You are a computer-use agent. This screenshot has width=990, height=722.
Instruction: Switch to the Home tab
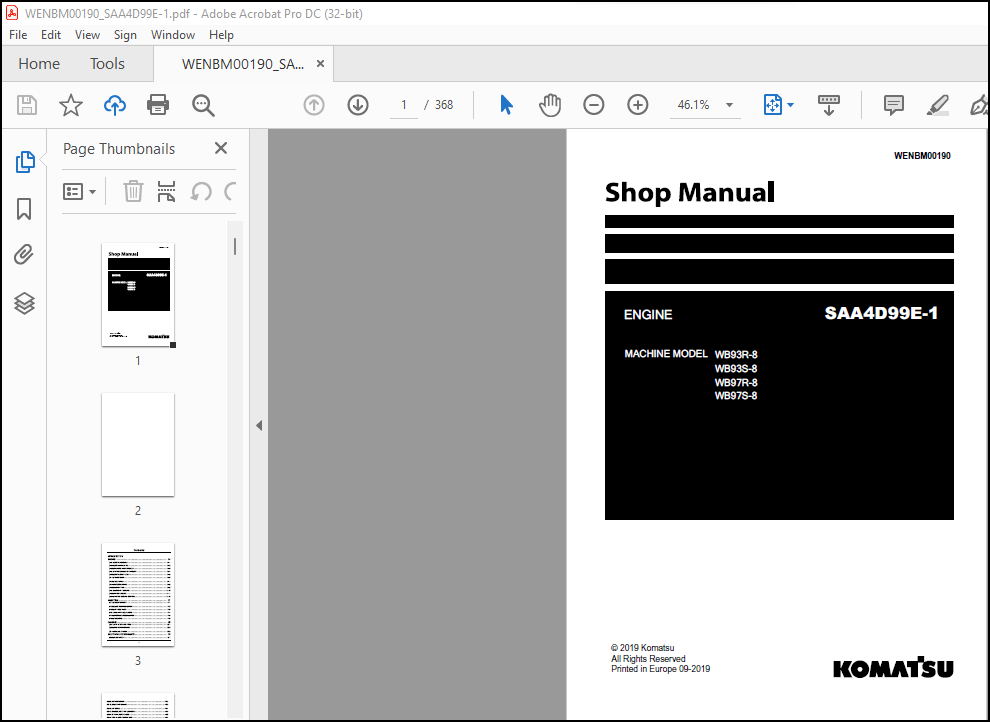39,64
